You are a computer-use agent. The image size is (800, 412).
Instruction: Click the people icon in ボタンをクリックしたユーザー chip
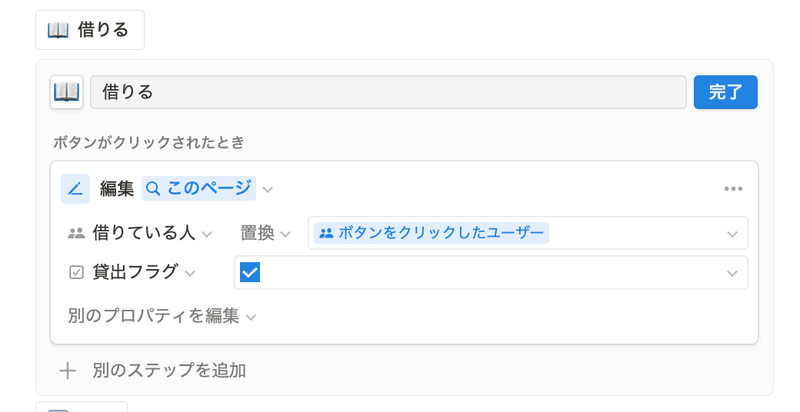click(326, 233)
